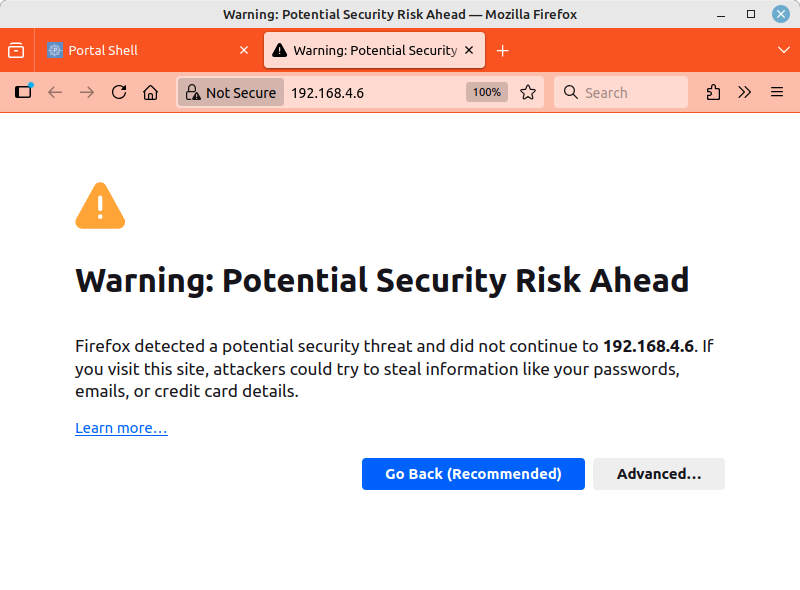Close the Portal Shell tab

coord(244,50)
